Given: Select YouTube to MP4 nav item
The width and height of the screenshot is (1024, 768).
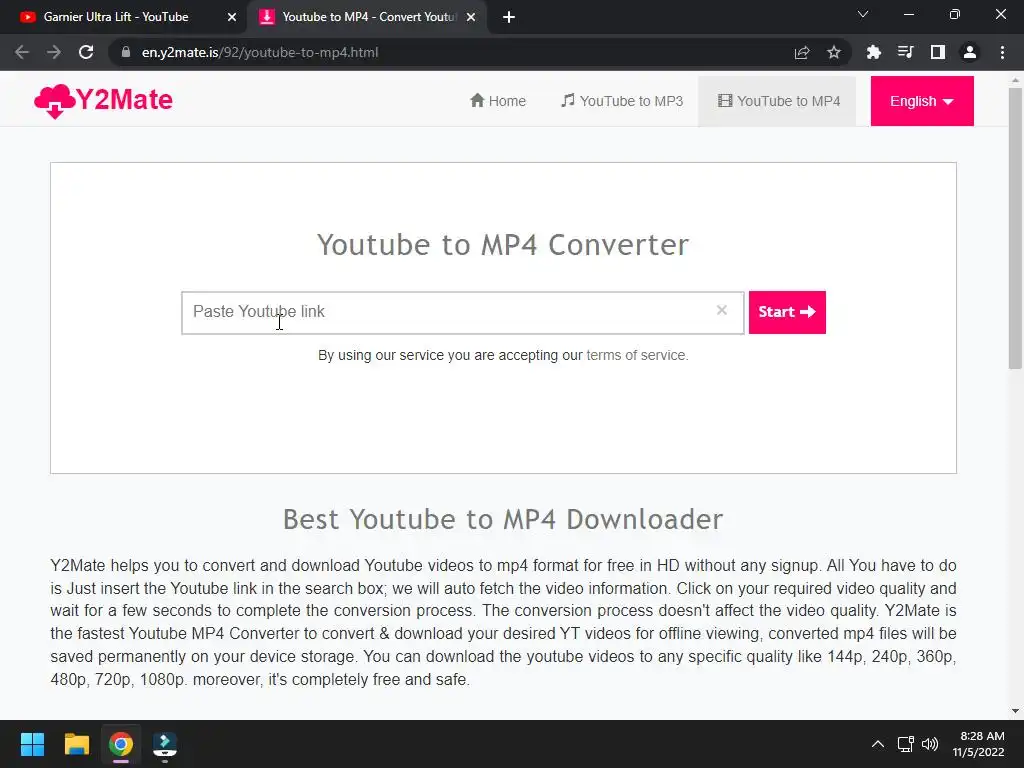Looking at the screenshot, I should (x=778, y=101).
